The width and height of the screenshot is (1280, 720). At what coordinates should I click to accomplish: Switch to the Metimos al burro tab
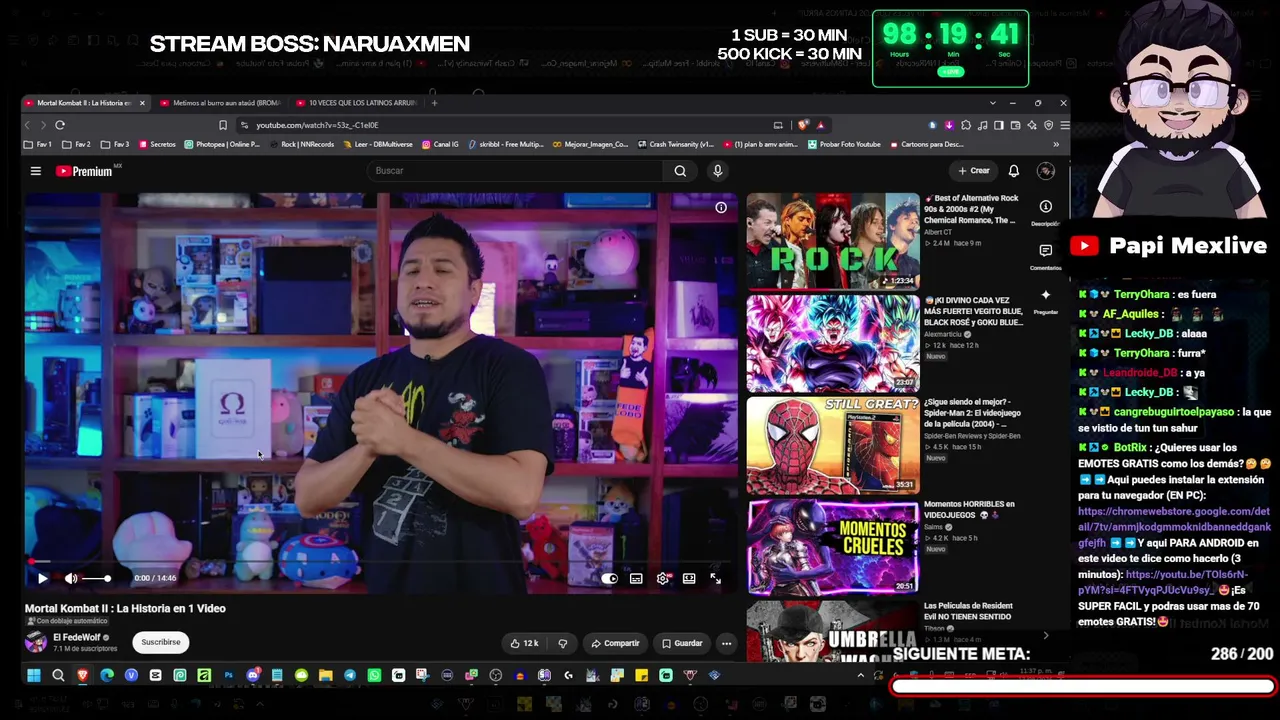[220, 103]
